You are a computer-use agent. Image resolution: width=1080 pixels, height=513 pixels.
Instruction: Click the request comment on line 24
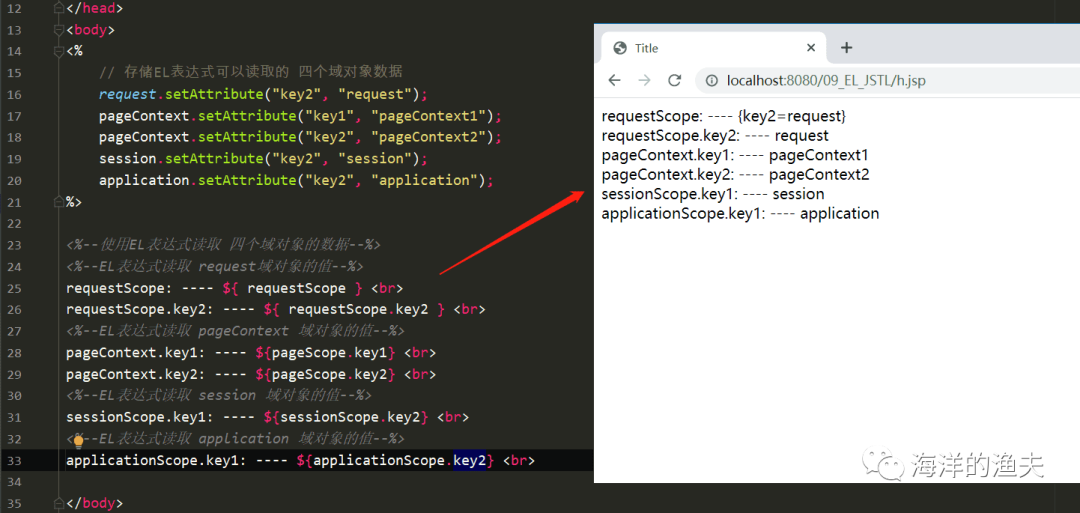point(214,266)
